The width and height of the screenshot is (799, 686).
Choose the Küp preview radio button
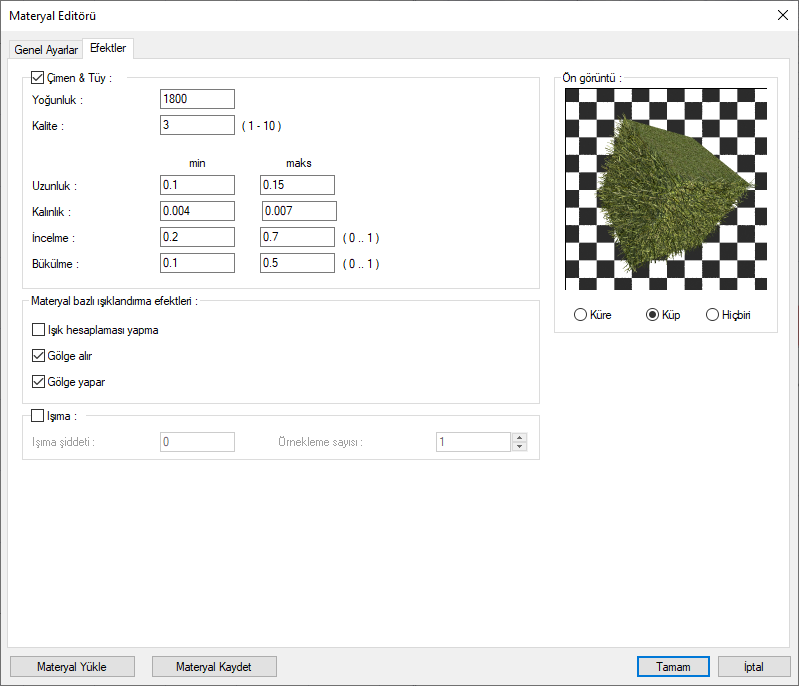click(x=653, y=315)
